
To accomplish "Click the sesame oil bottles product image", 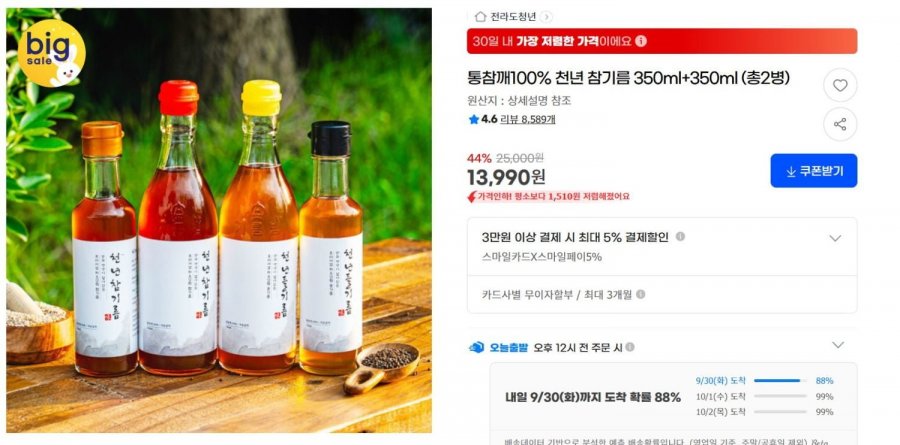I will (x=219, y=220).
